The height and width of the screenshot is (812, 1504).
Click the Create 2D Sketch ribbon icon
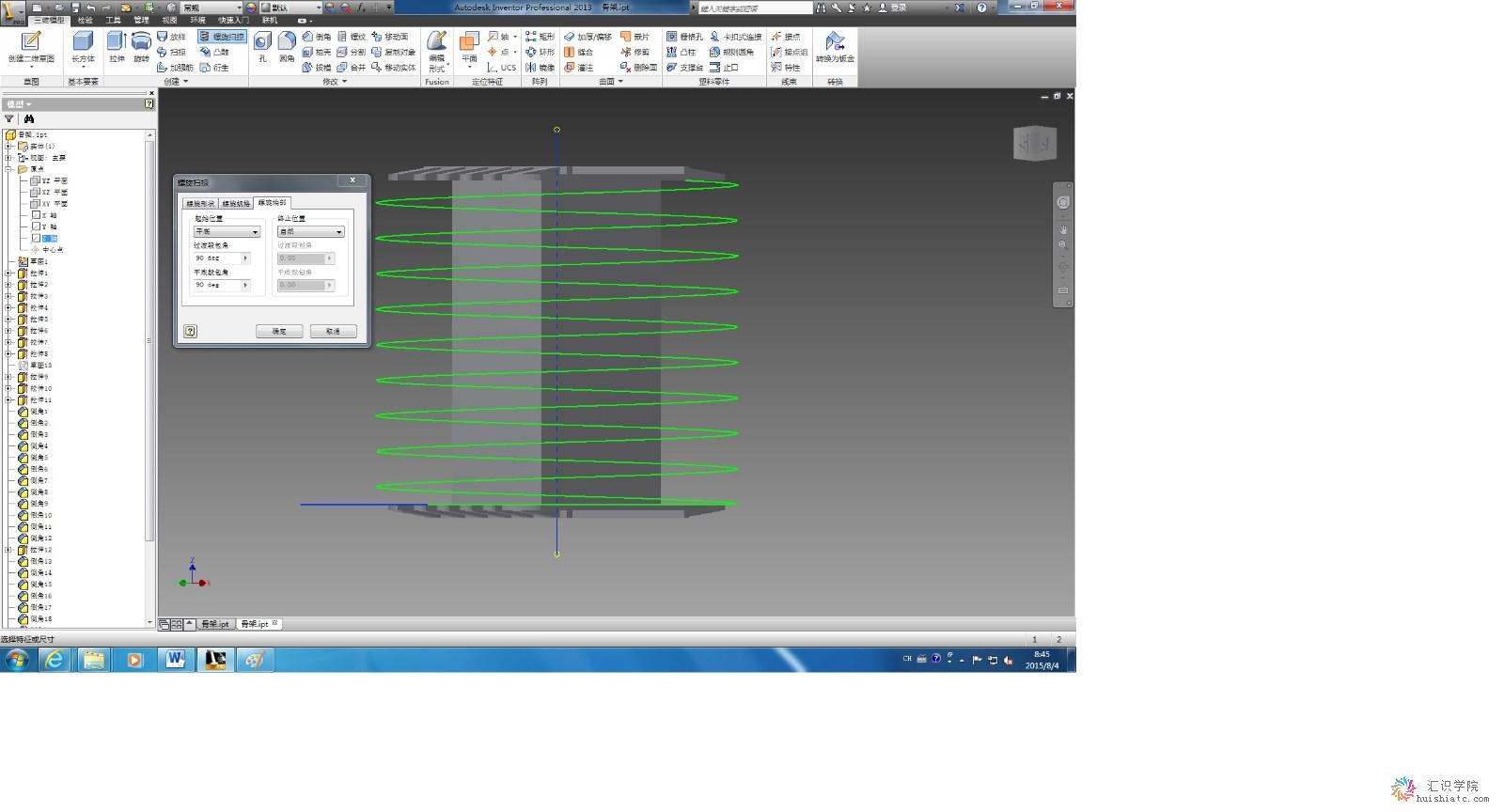(31, 47)
